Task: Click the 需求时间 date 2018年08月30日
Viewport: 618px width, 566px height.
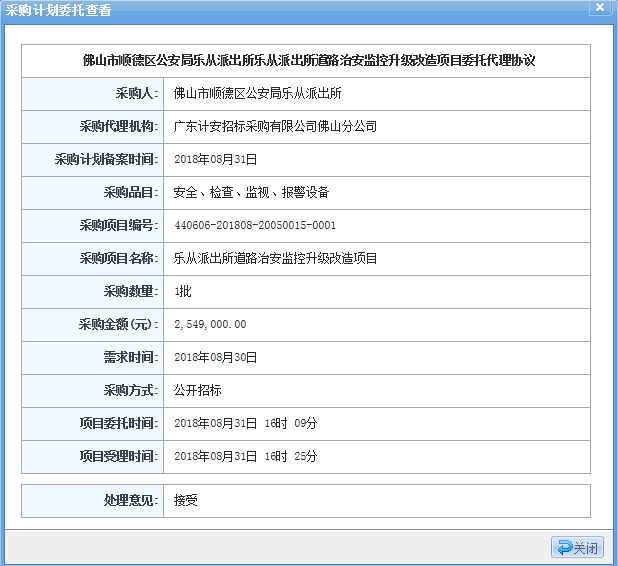Action: (216, 357)
